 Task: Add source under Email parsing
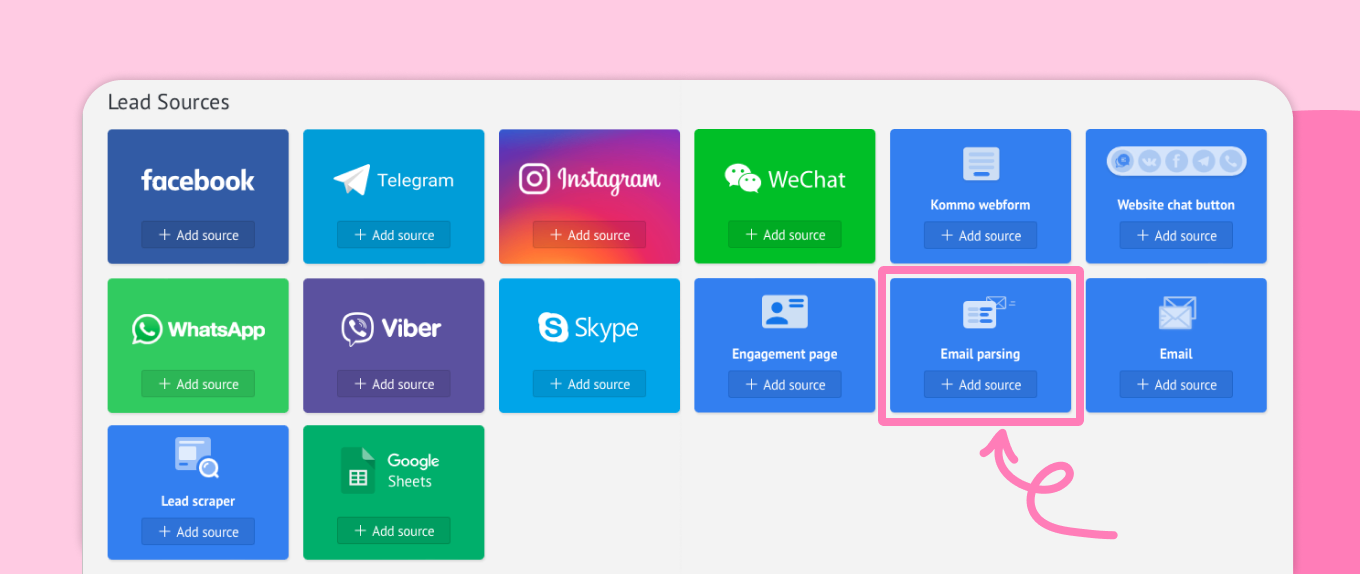click(x=980, y=385)
